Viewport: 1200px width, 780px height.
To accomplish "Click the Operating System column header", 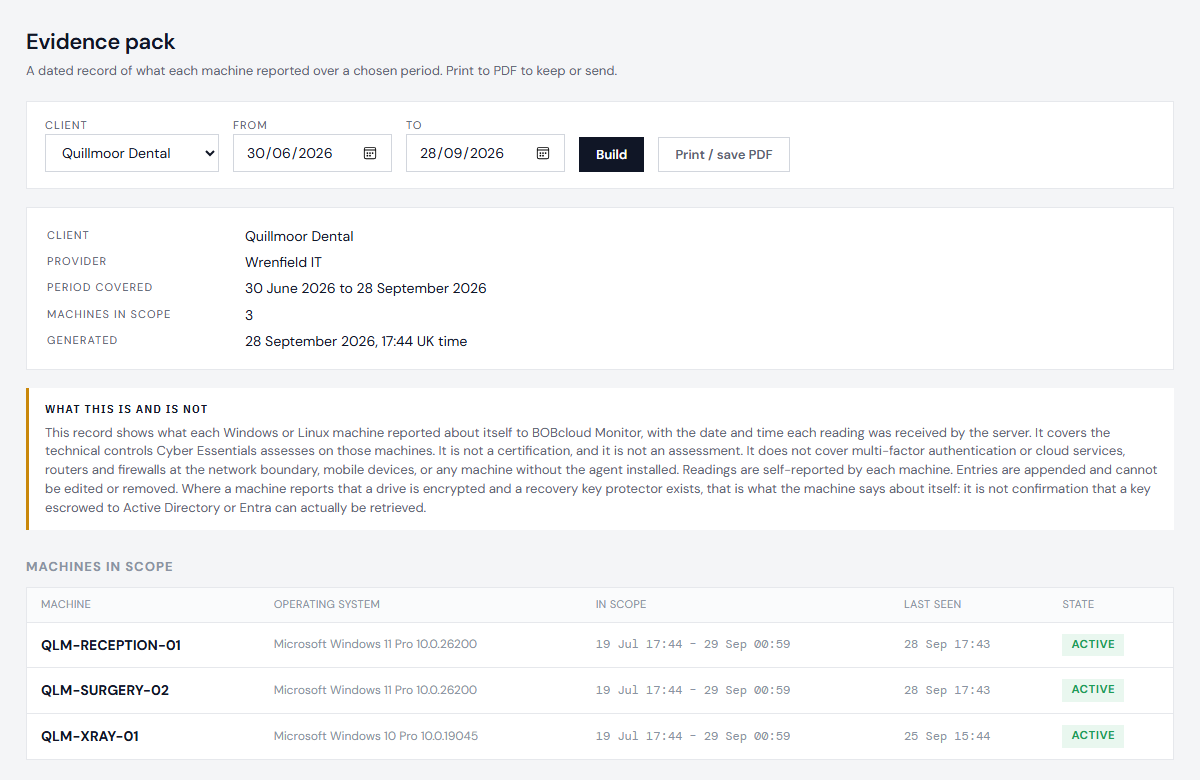I will click(x=327, y=604).
